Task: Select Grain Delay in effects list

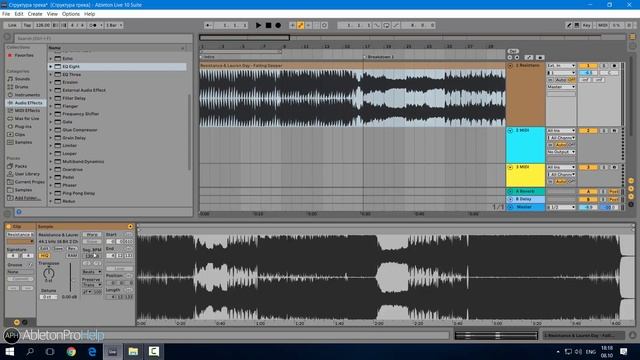Action: pos(74,138)
